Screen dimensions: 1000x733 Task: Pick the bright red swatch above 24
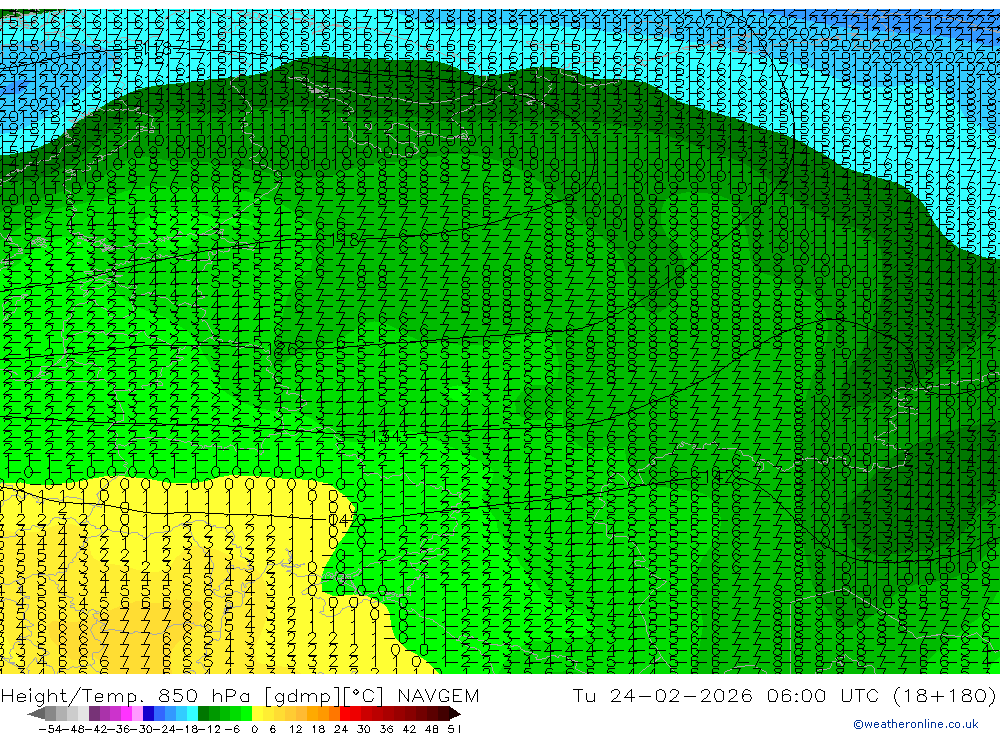click(345, 713)
